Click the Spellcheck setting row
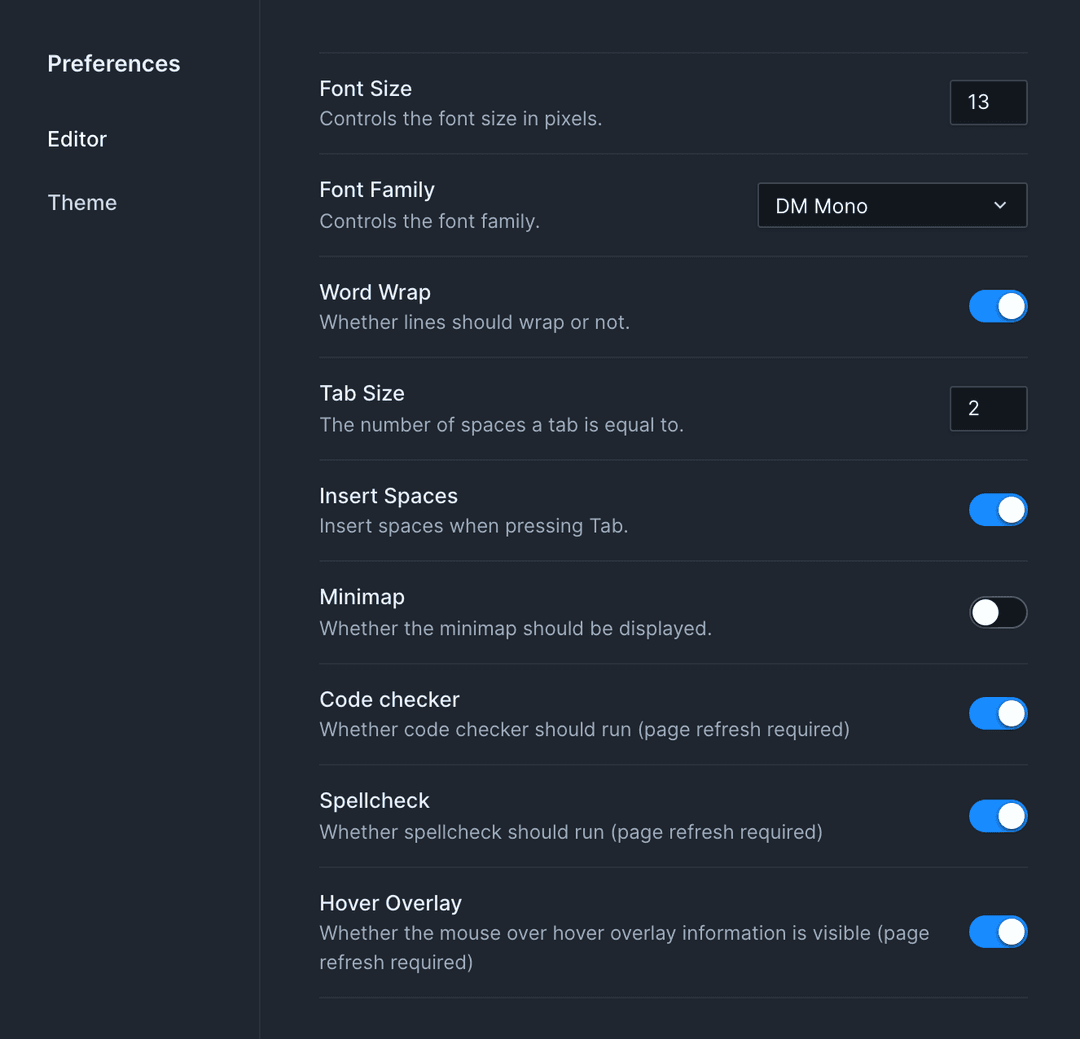Viewport: 1080px width, 1039px height. tap(570, 815)
